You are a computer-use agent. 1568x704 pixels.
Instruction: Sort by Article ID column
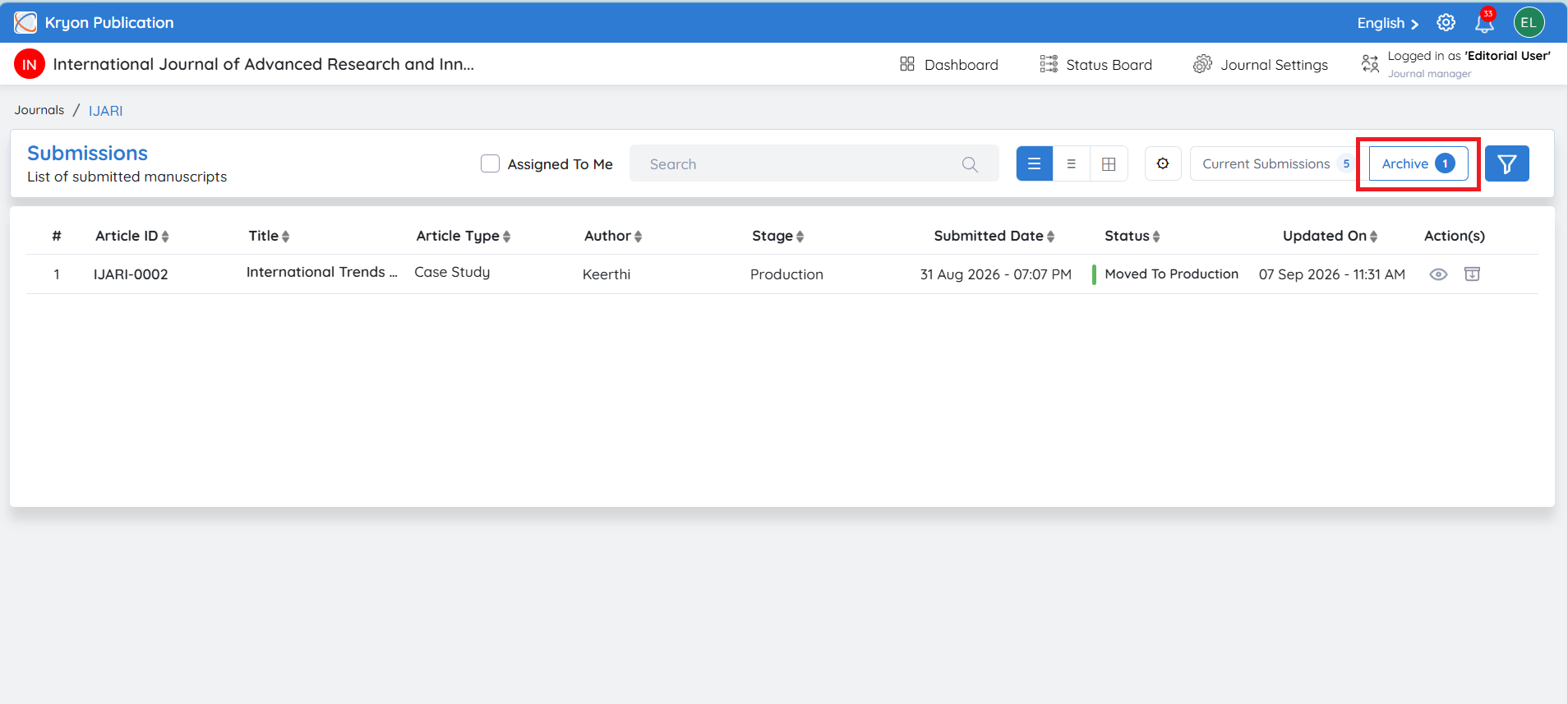(132, 236)
